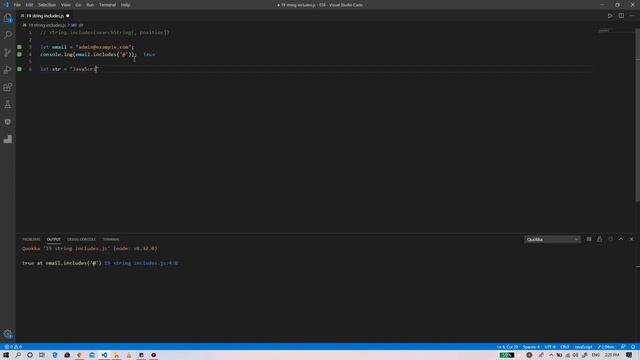Click the Visual Studio Code taskbar icon

(x=104, y=355)
